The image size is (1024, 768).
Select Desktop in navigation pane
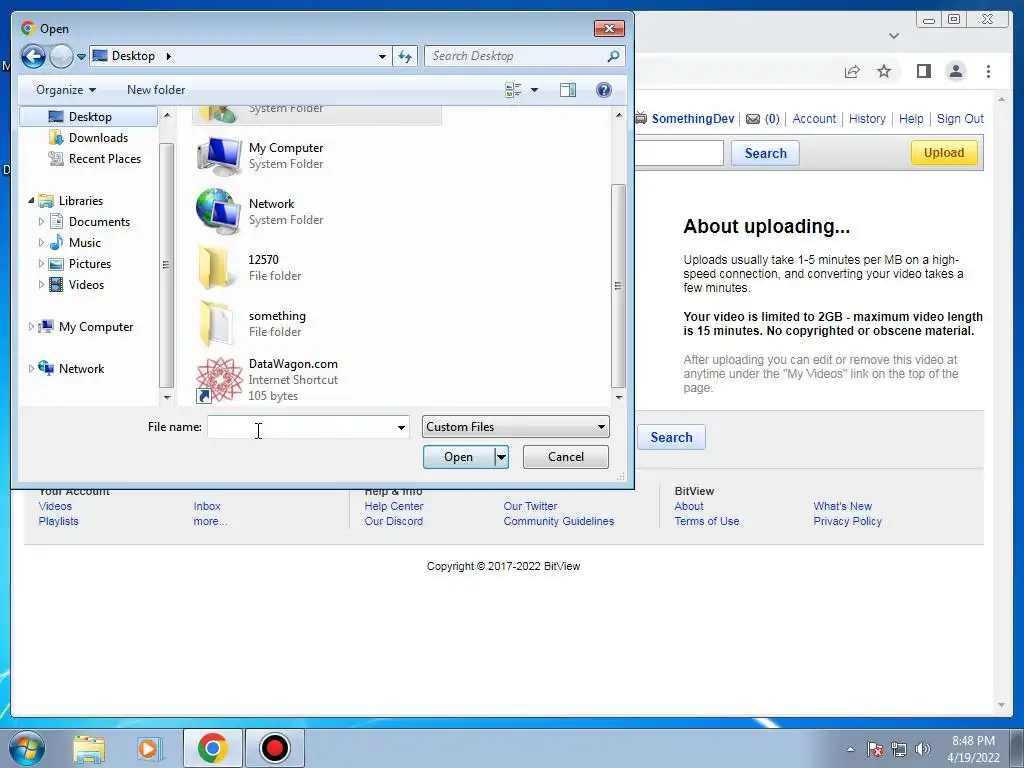click(89, 117)
